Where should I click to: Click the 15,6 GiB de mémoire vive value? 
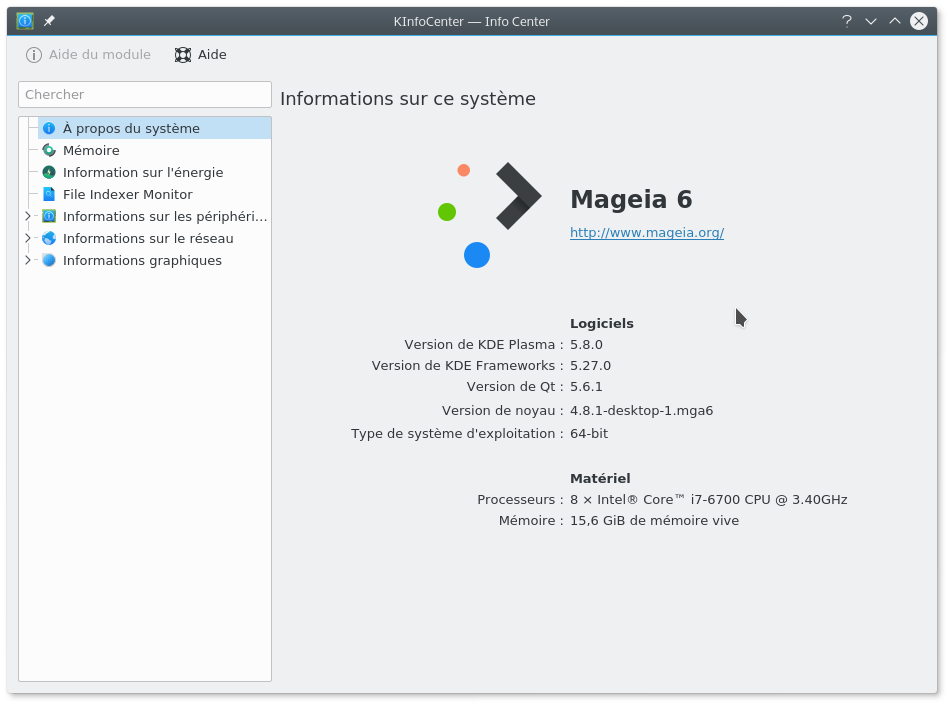point(654,521)
